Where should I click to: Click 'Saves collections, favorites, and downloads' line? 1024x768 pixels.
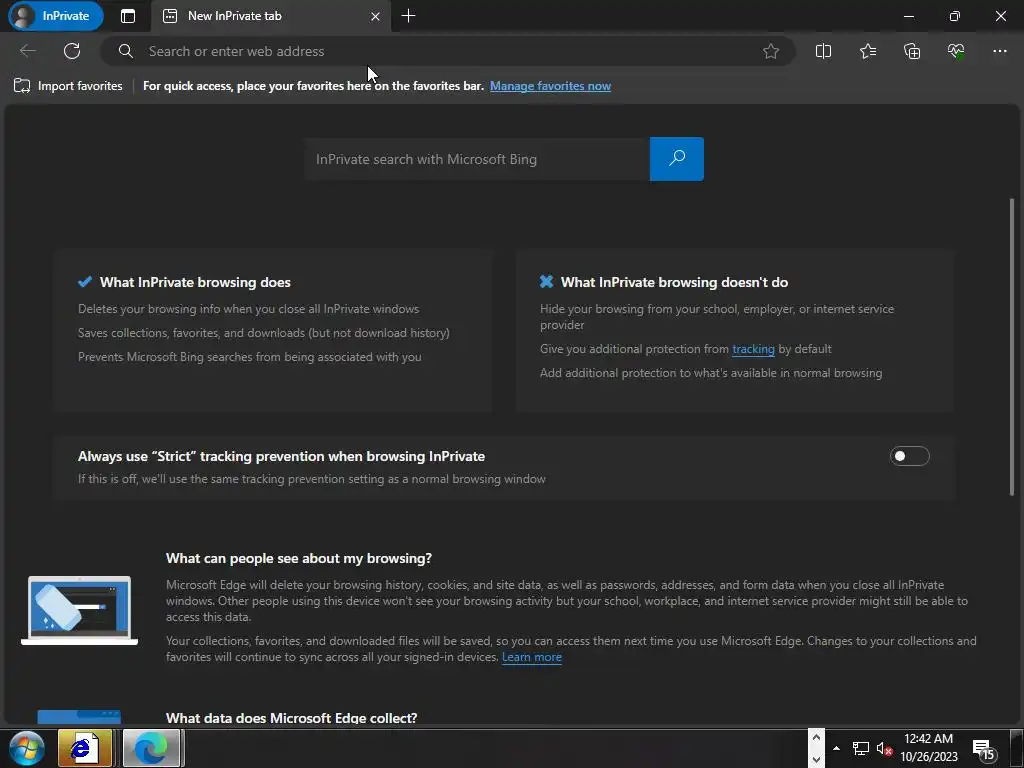click(264, 333)
